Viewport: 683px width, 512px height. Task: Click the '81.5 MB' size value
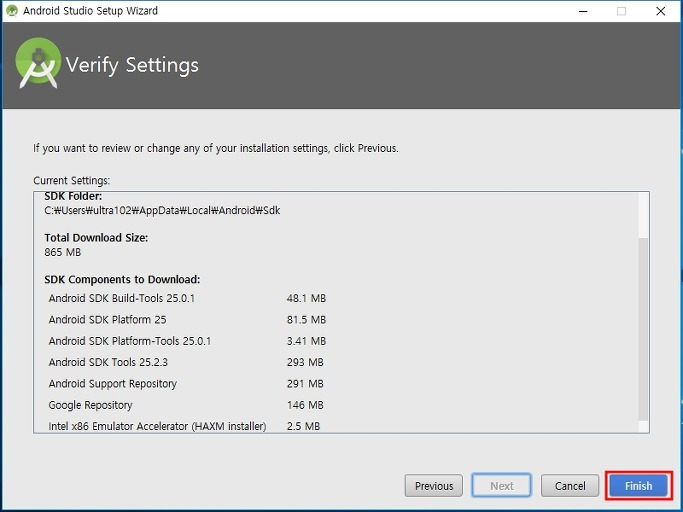pos(306,319)
